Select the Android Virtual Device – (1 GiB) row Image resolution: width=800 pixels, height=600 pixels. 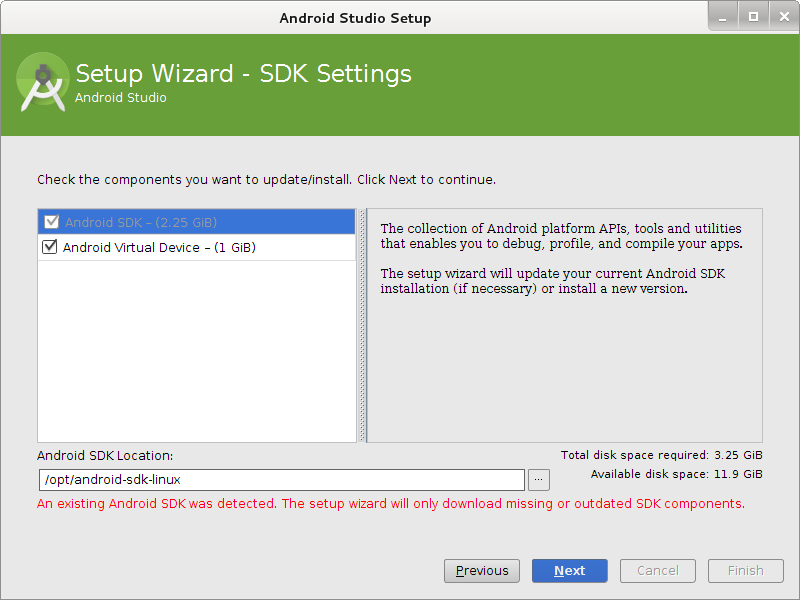pyautogui.click(x=196, y=247)
